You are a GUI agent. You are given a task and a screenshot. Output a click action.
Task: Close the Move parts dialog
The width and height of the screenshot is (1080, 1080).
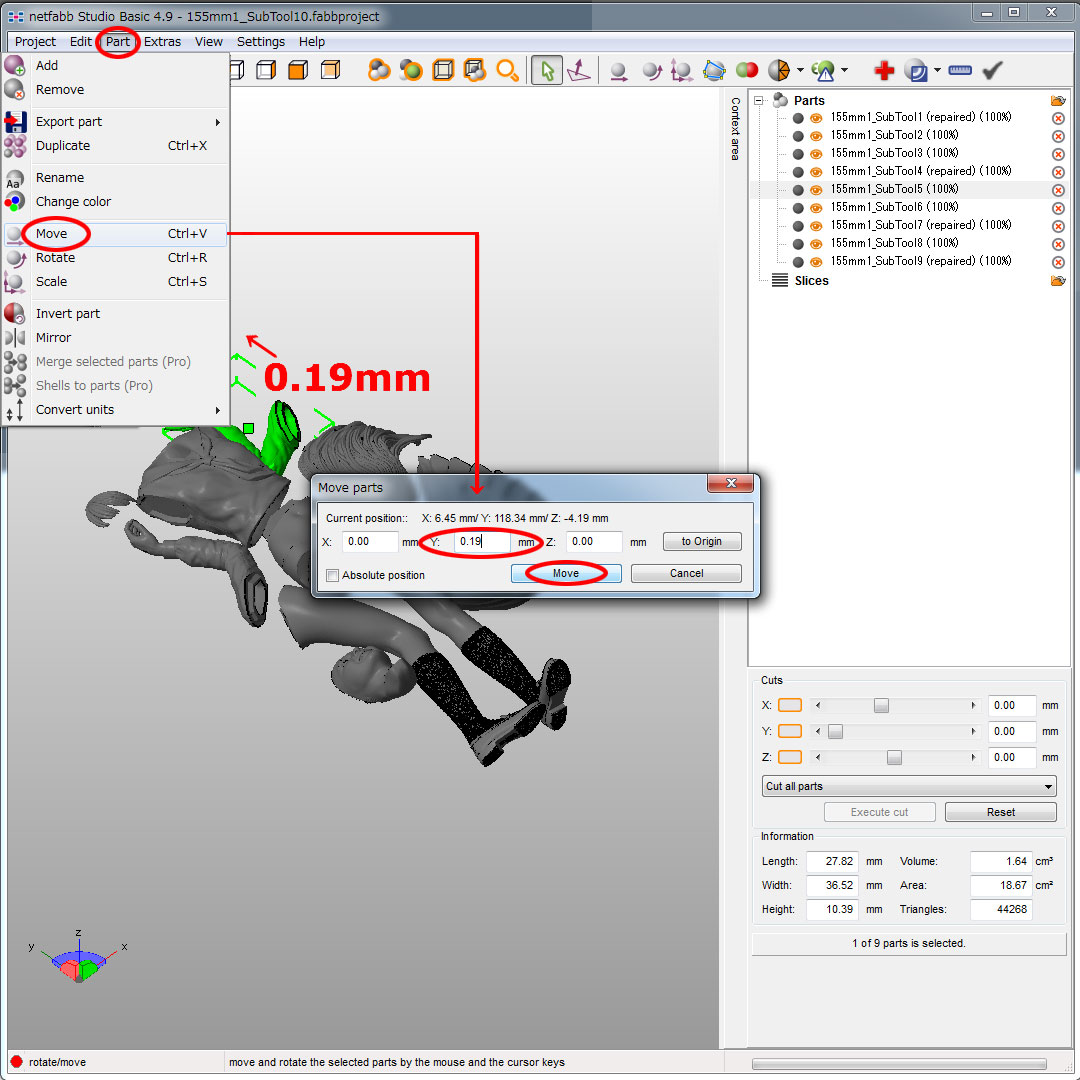731,483
